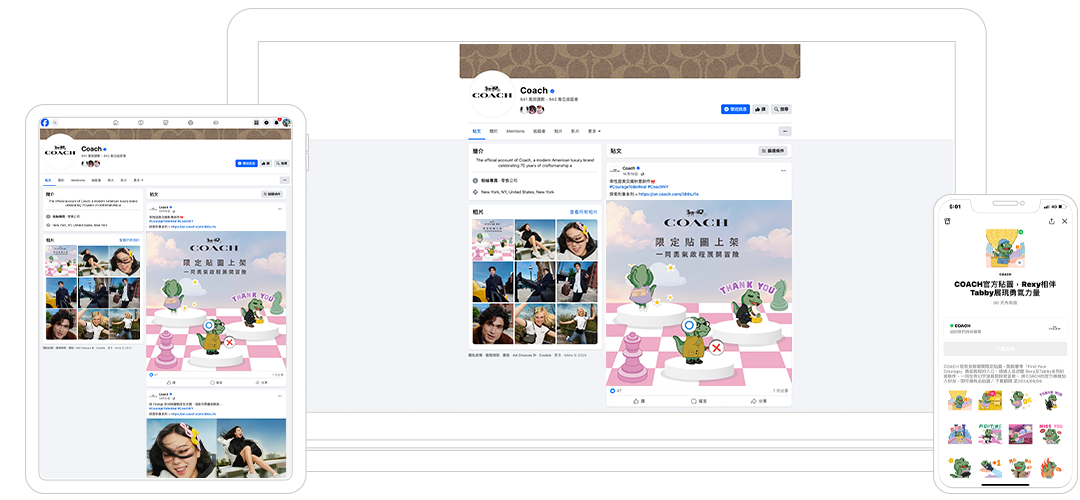Tap the share icon on the phone
The width and height of the screenshot is (1080, 500).
click(1051, 222)
